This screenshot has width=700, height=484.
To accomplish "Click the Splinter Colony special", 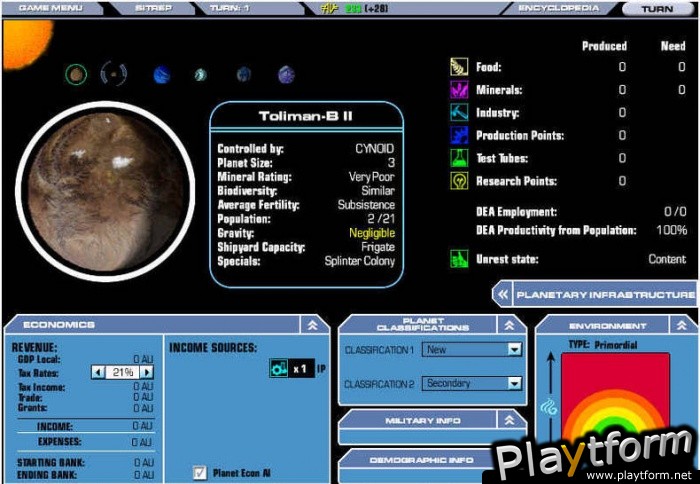I will click(x=360, y=261).
